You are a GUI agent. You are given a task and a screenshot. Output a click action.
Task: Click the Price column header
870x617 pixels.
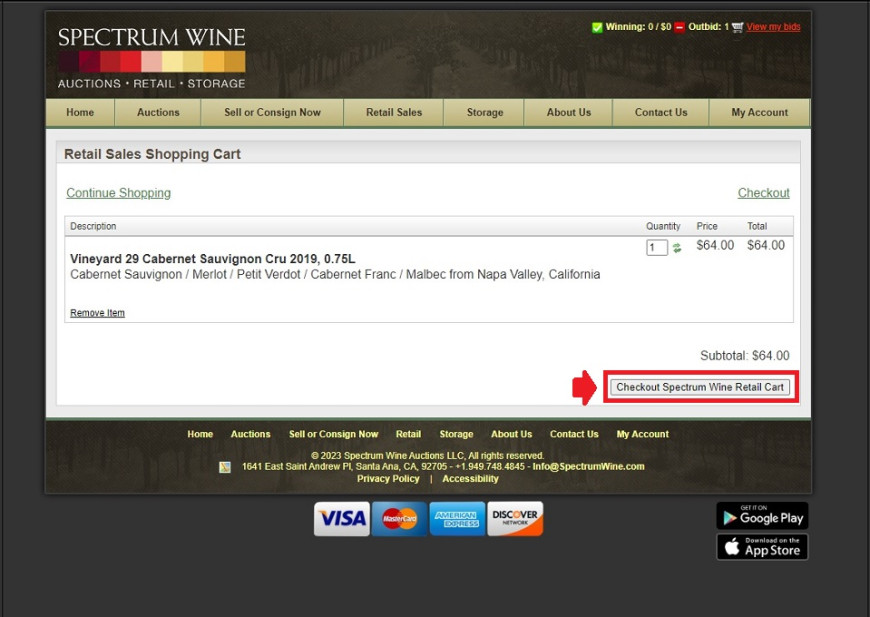coord(707,226)
